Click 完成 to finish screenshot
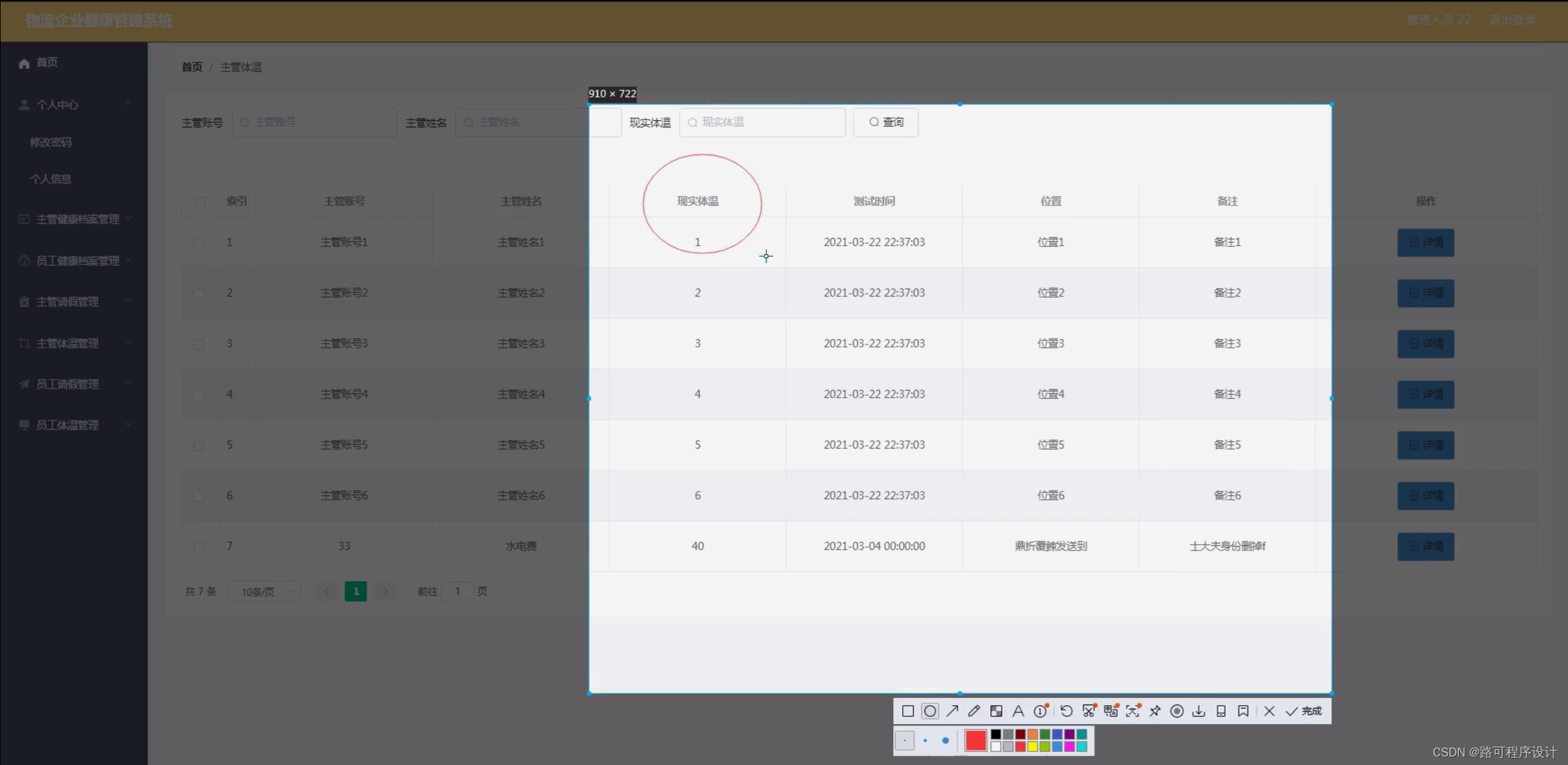Screen dimensions: 1568x765 click(x=1304, y=711)
